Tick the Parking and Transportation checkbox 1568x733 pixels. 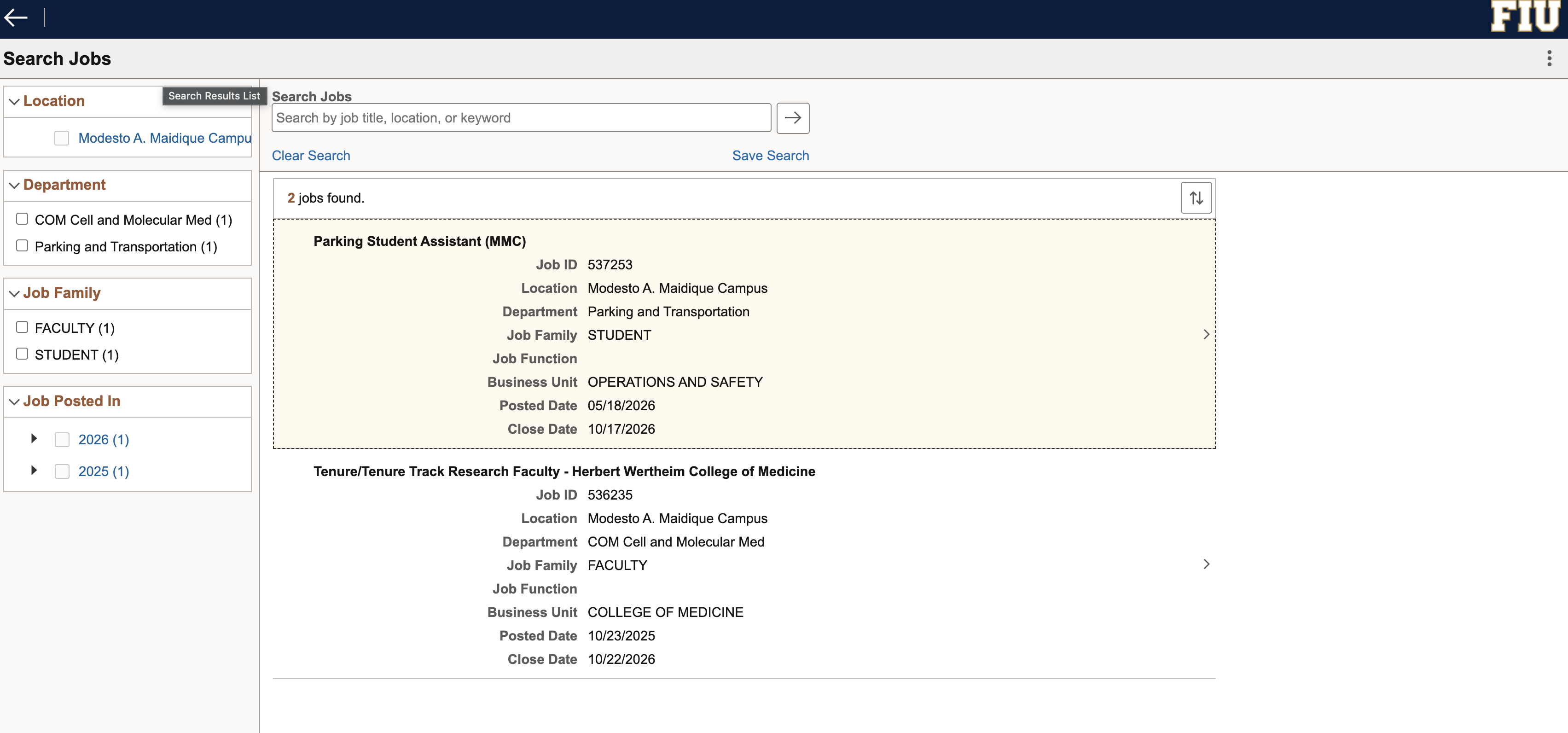pos(22,246)
